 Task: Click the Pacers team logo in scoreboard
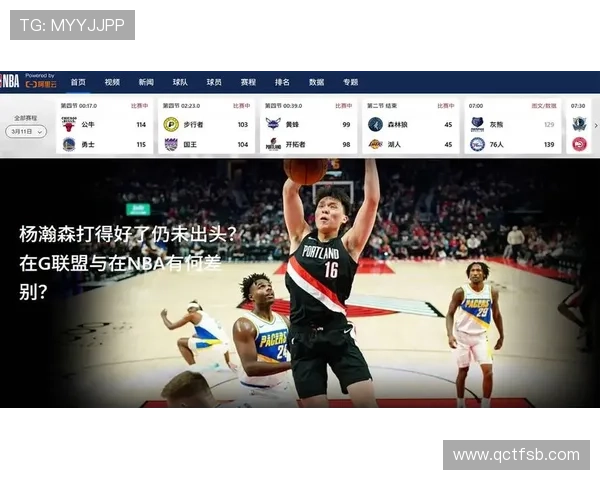(171, 124)
